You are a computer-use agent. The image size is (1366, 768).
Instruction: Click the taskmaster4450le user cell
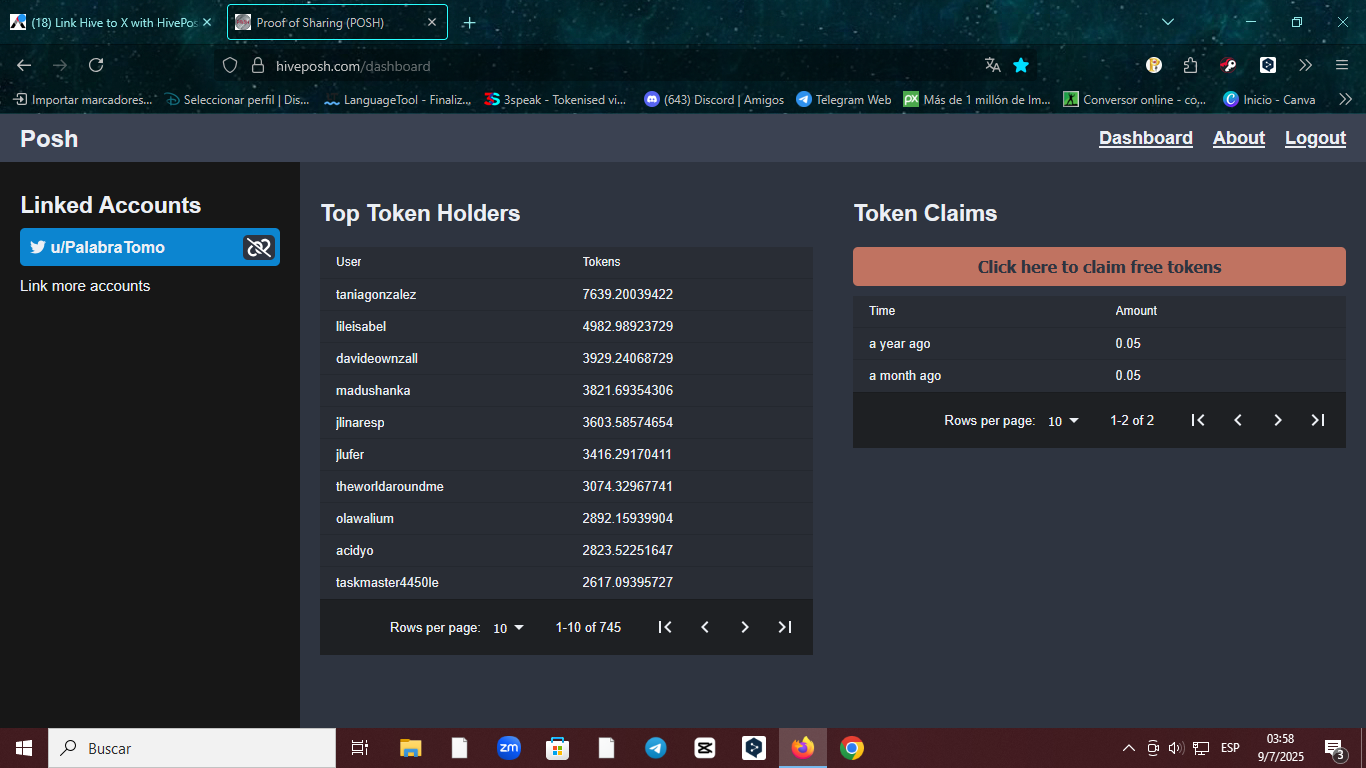pos(387,583)
